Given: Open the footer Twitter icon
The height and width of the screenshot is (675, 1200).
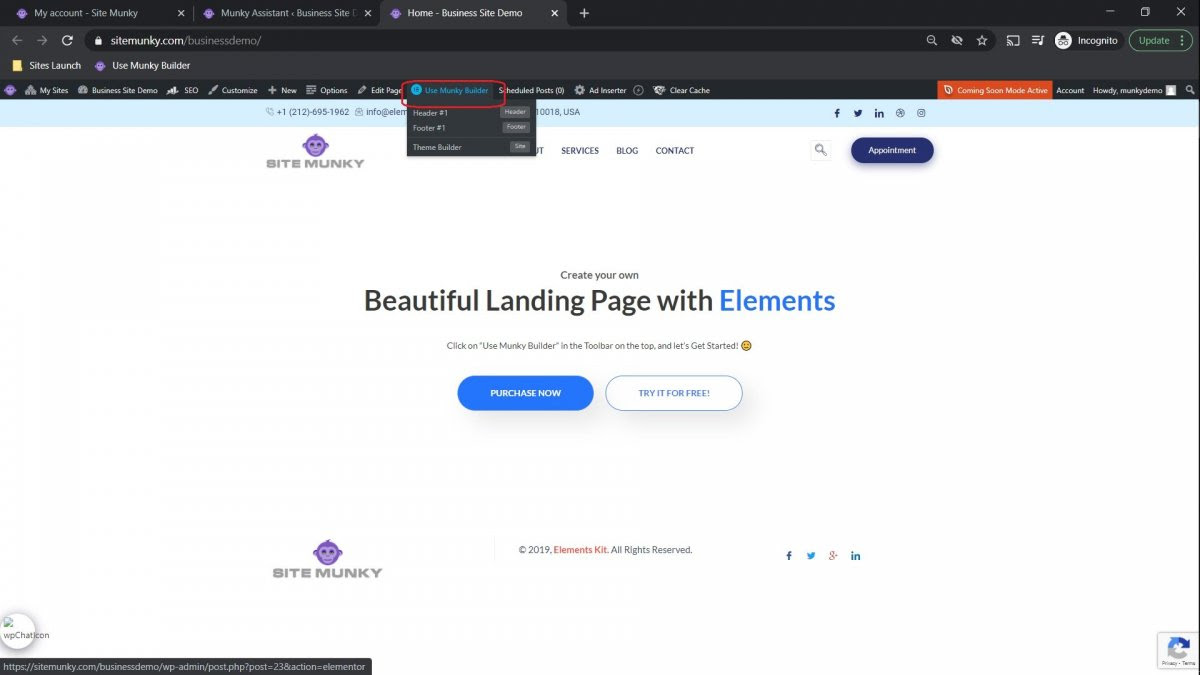Looking at the screenshot, I should [x=811, y=556].
